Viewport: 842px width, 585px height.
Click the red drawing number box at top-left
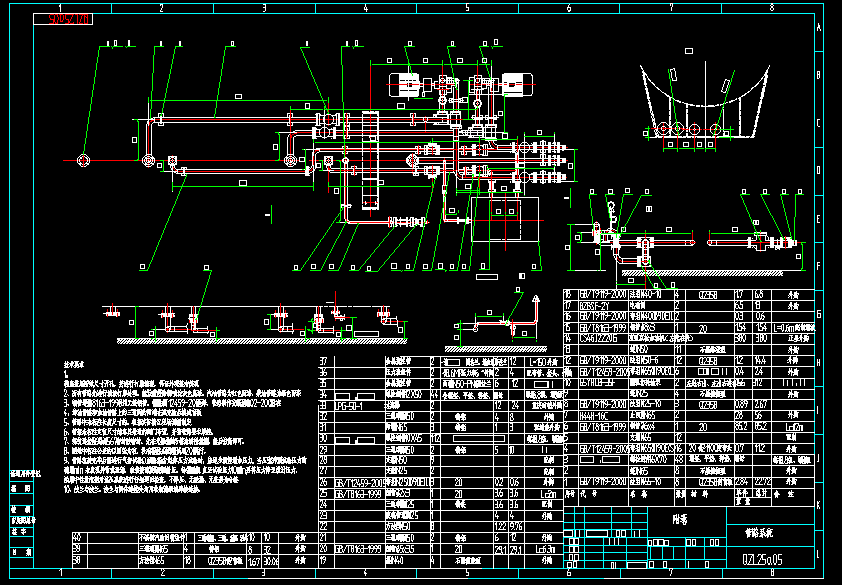point(70,19)
